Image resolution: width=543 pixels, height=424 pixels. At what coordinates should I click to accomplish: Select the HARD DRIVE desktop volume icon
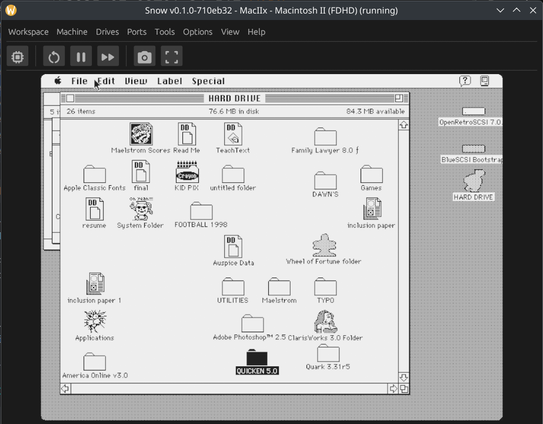(x=474, y=181)
